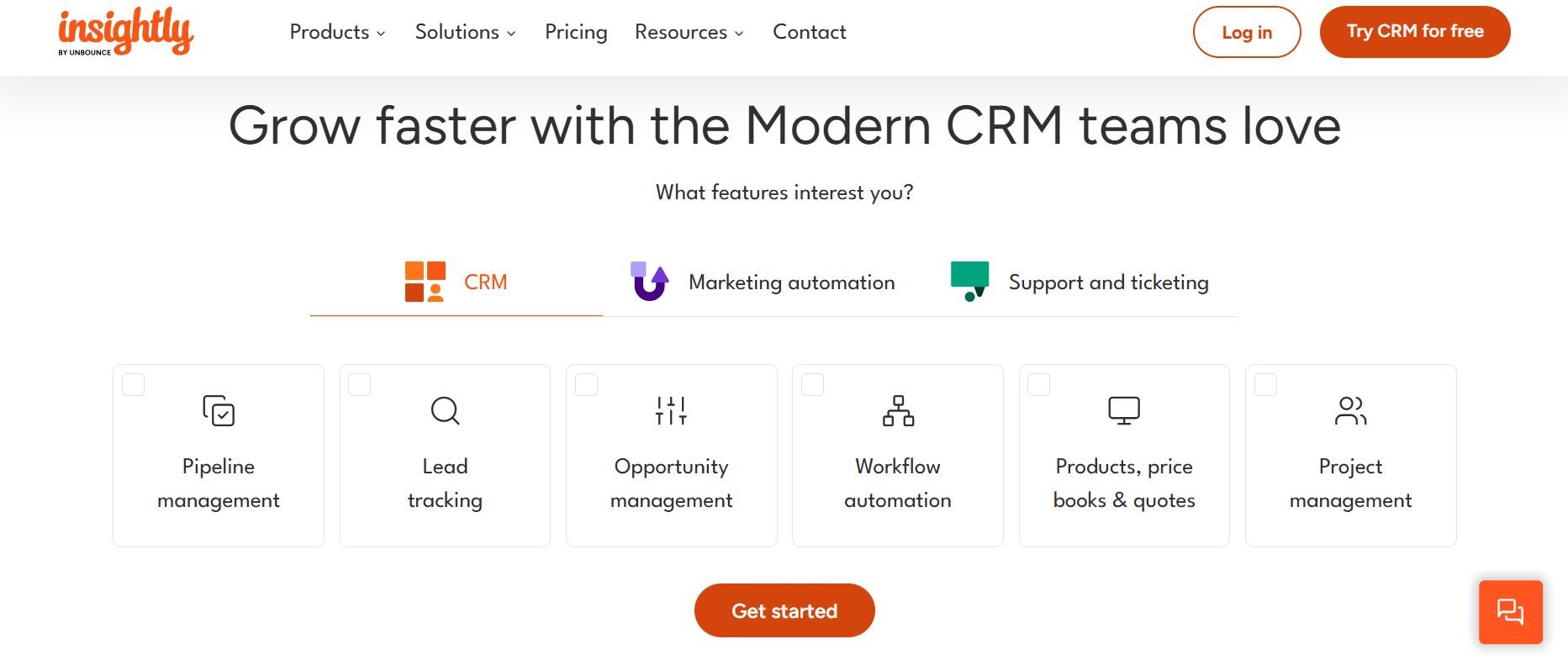Select the Project management card label
Image resolution: width=1568 pixels, height=660 pixels.
(1350, 483)
